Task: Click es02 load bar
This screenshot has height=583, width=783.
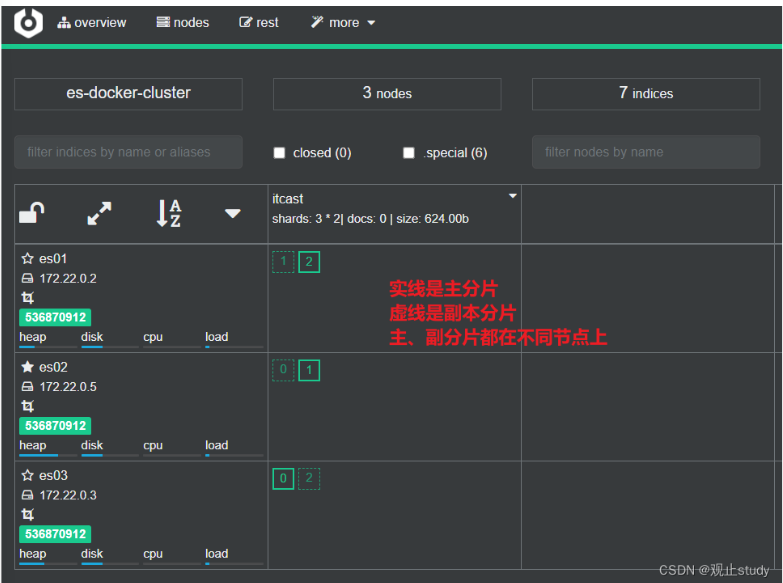Action: coord(234,455)
